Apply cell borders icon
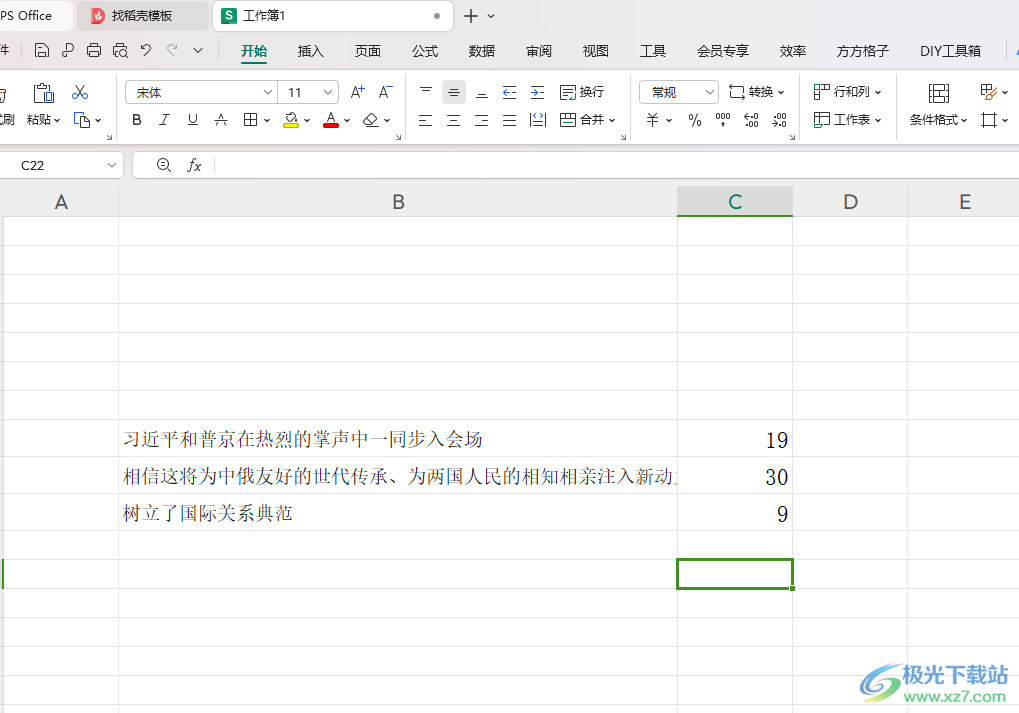 250,120
